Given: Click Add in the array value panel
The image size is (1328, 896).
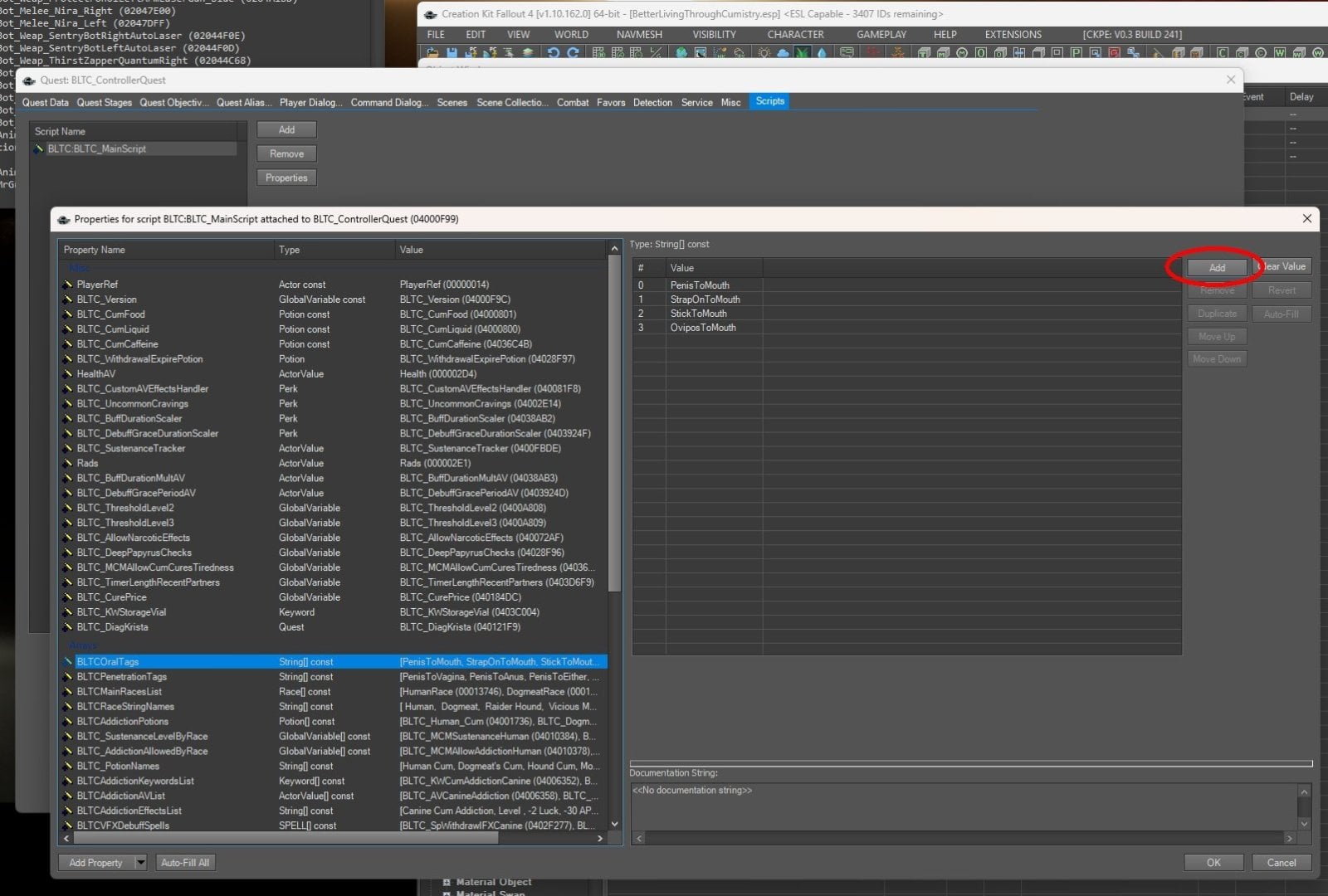Looking at the screenshot, I should (1217, 268).
